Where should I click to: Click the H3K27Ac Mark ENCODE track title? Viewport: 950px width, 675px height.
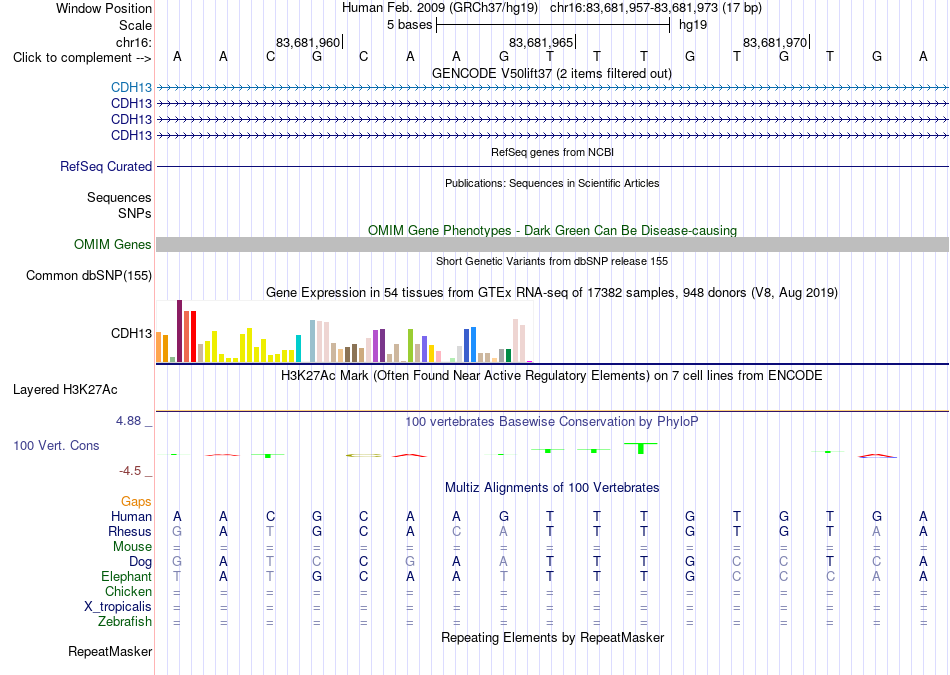coord(552,376)
